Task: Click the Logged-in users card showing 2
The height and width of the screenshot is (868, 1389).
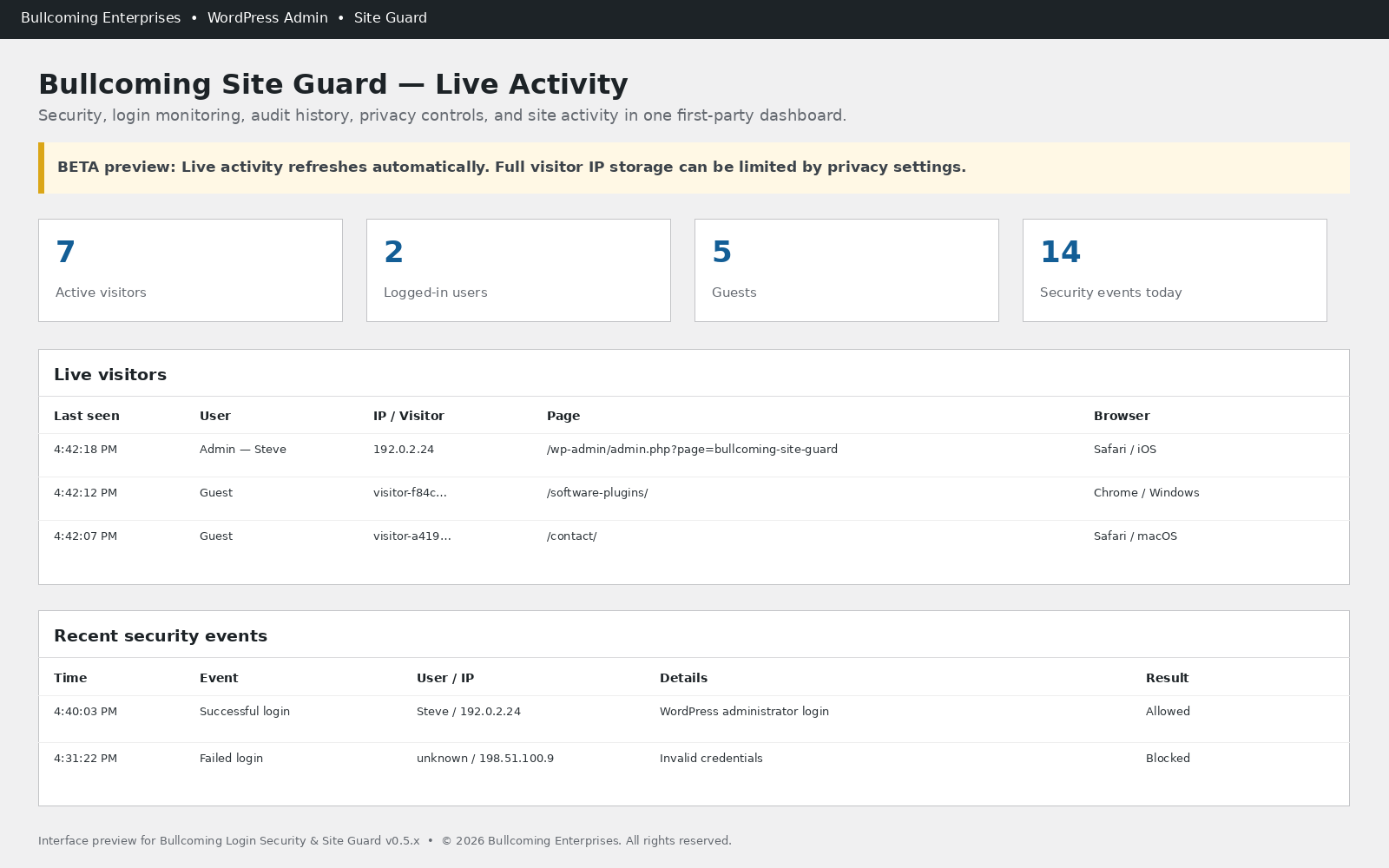Action: 518,270
